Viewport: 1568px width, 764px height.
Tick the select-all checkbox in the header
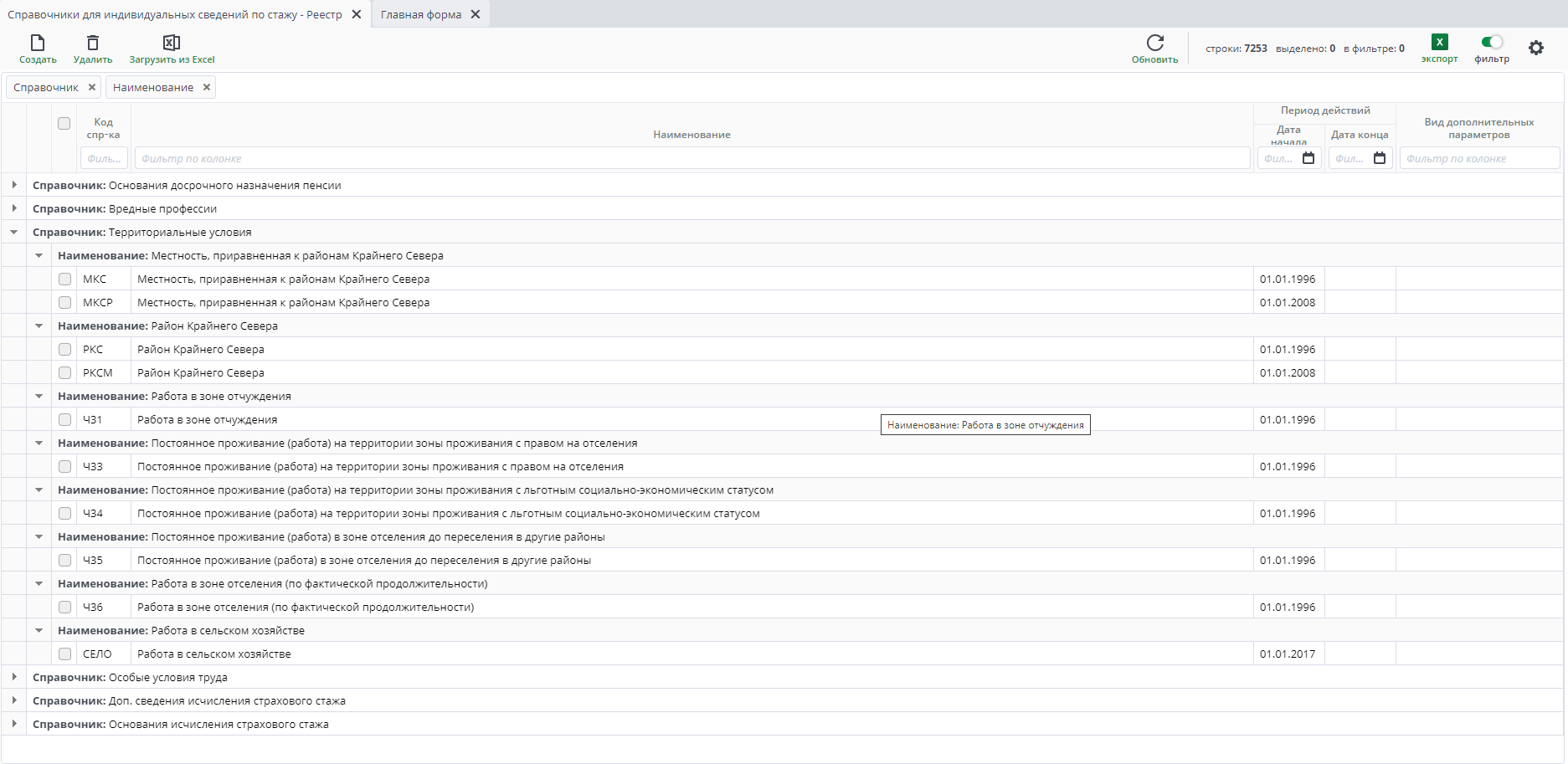(x=64, y=123)
